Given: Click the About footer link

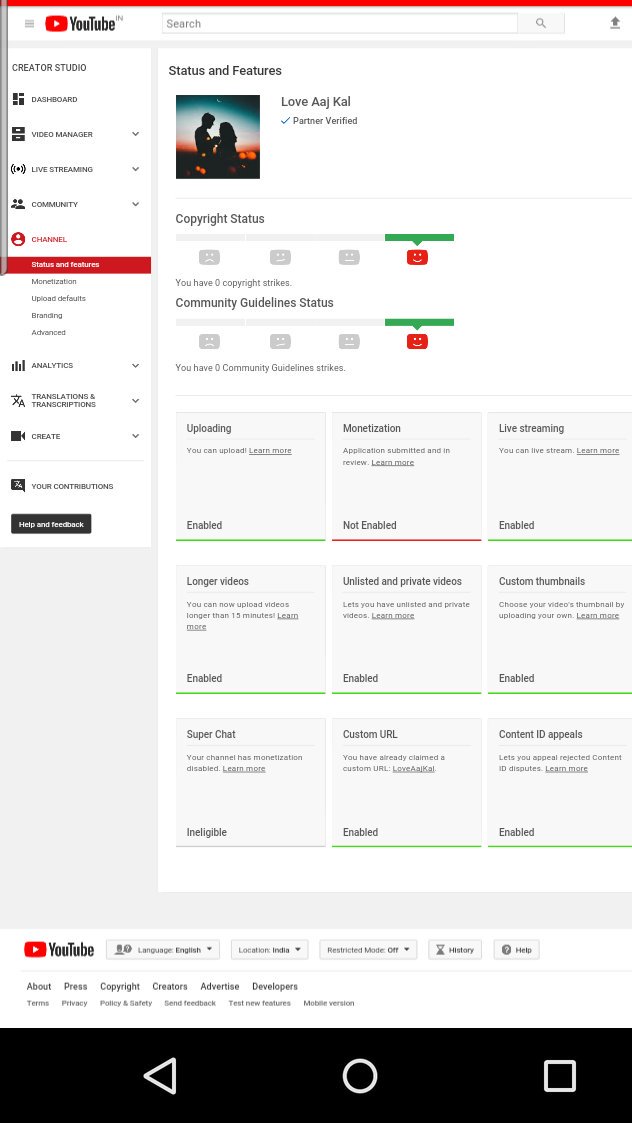Looking at the screenshot, I should pyautogui.click(x=39, y=986).
